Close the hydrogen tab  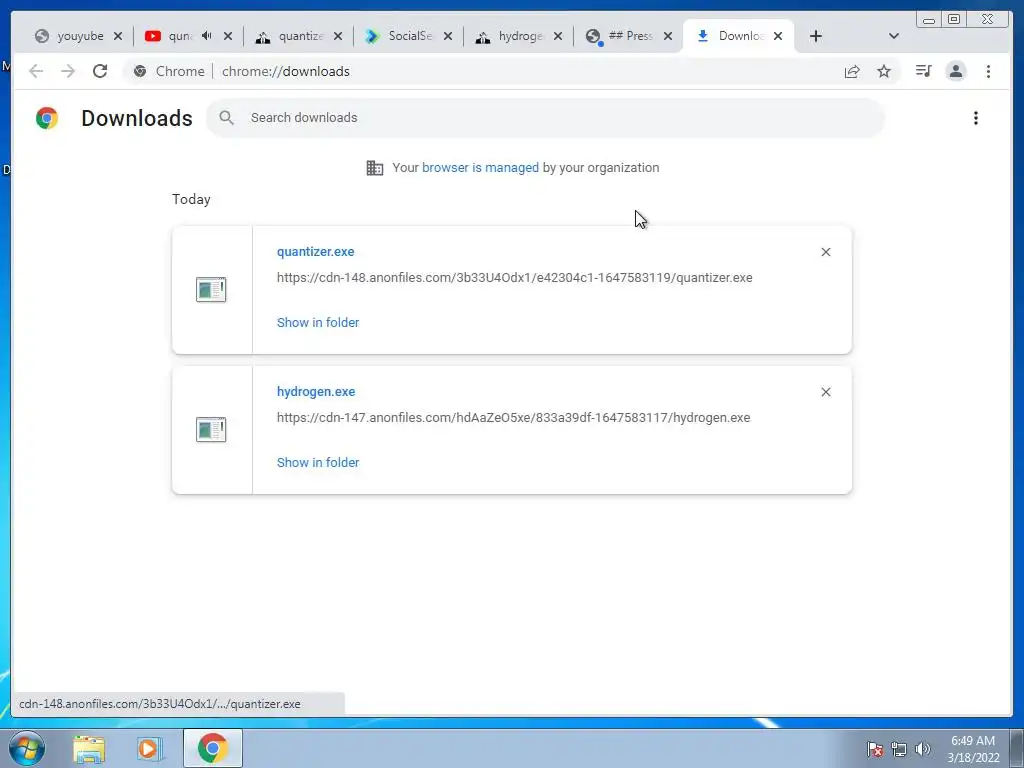click(558, 36)
